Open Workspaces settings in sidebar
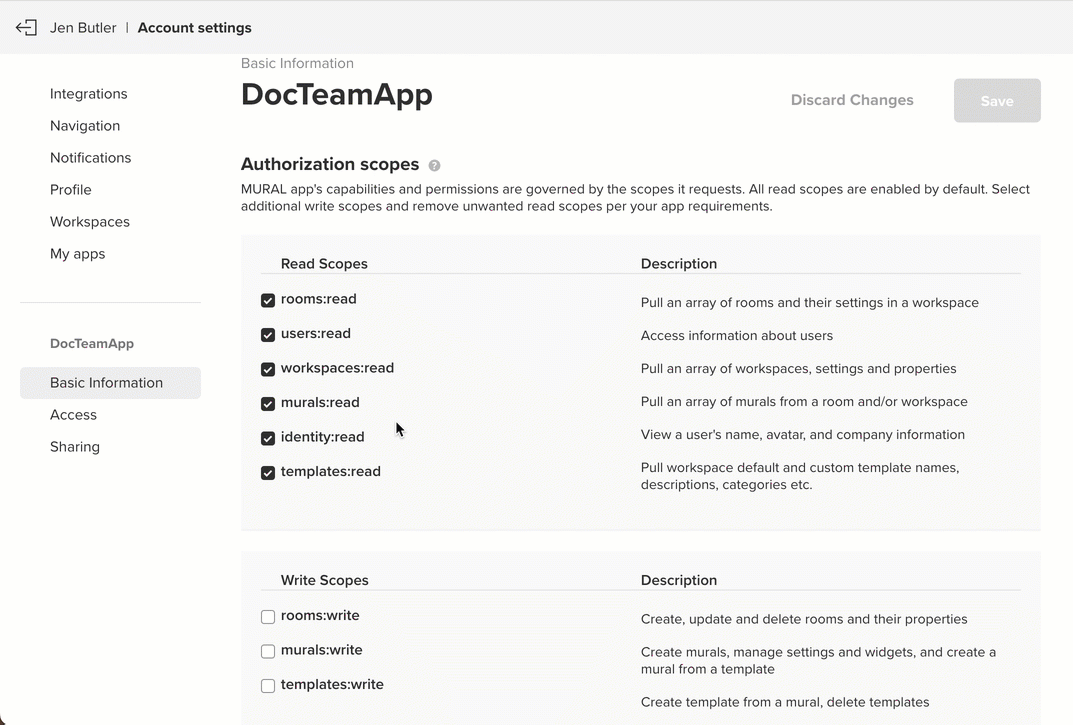This screenshot has height=725, width=1073. pyautogui.click(x=90, y=222)
